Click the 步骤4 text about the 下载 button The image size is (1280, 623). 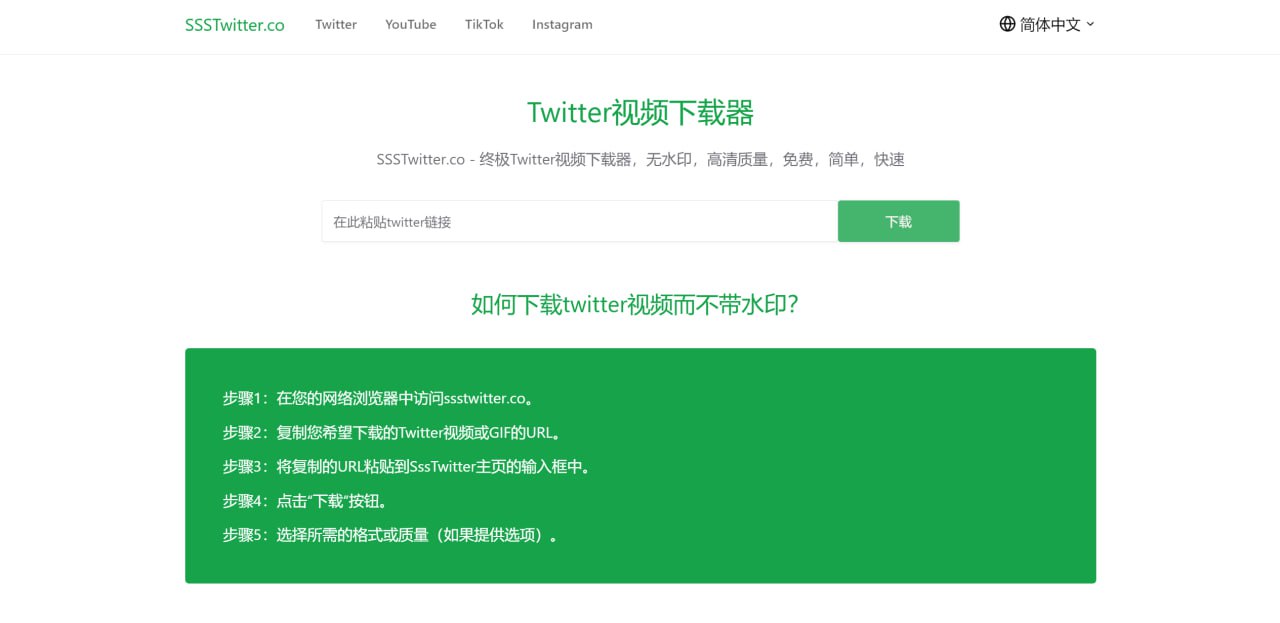(306, 501)
